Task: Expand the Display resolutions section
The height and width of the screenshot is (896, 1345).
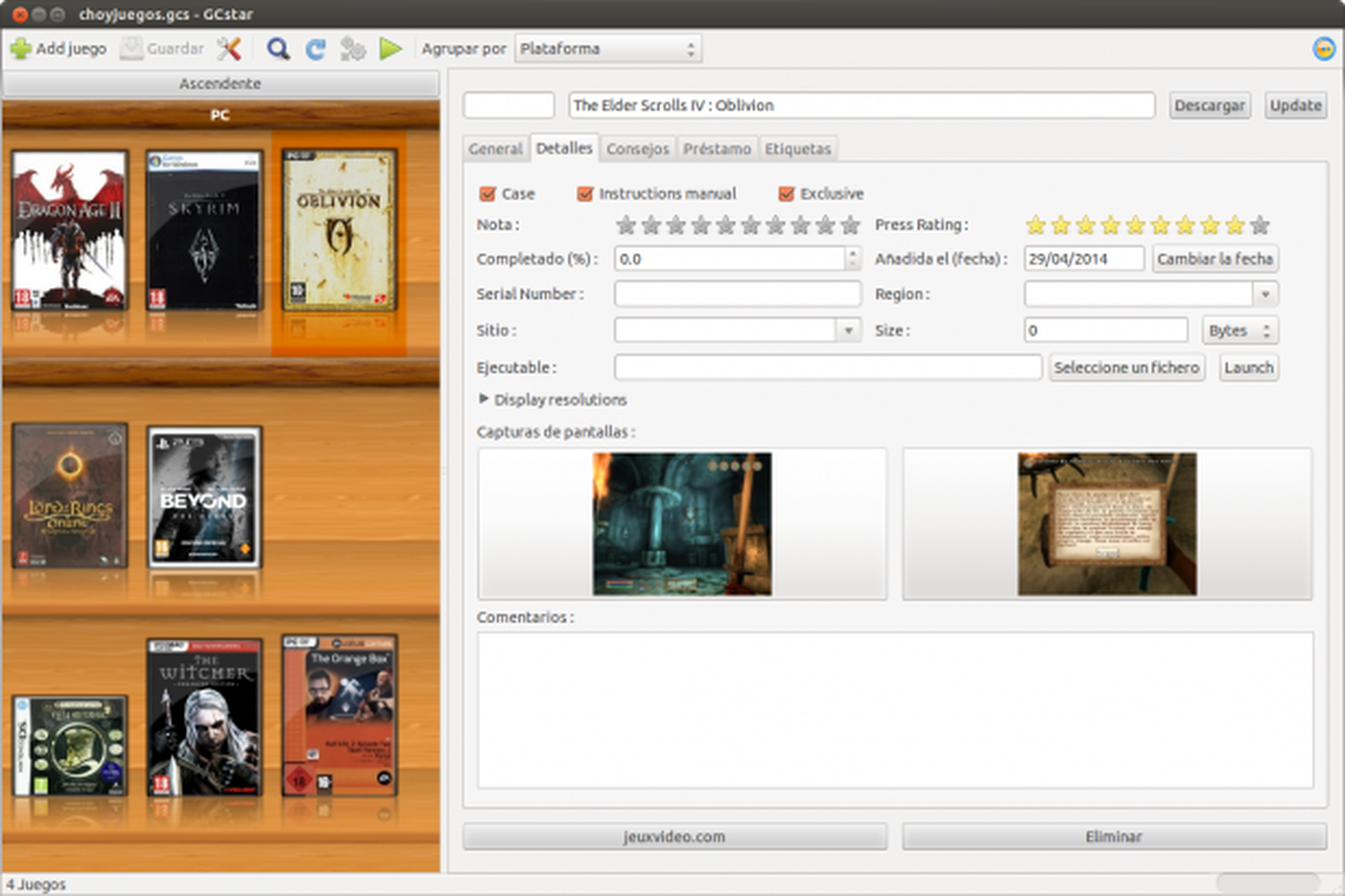Action: coord(483,399)
